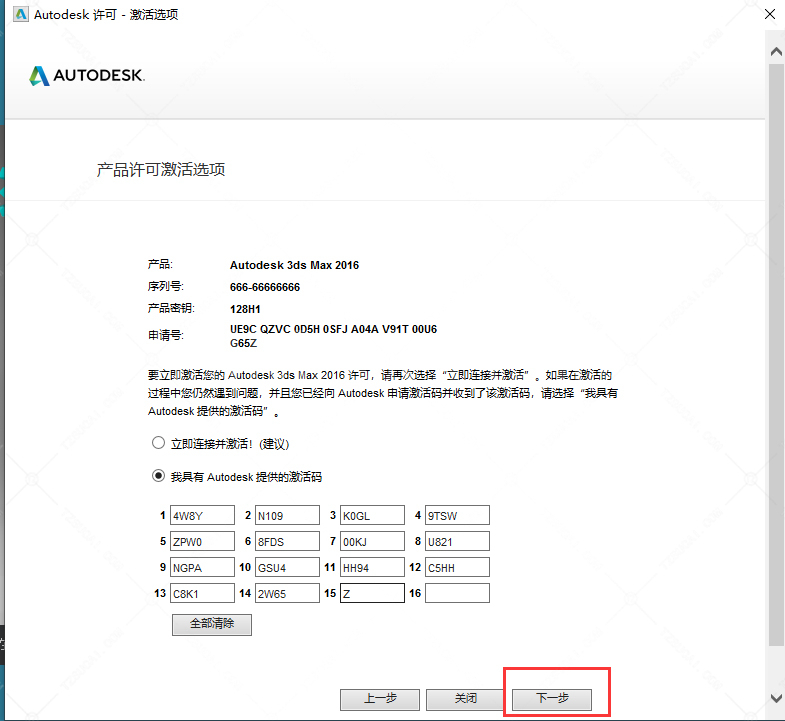
Task: Click the 上一步 back button
Action: [x=380, y=699]
